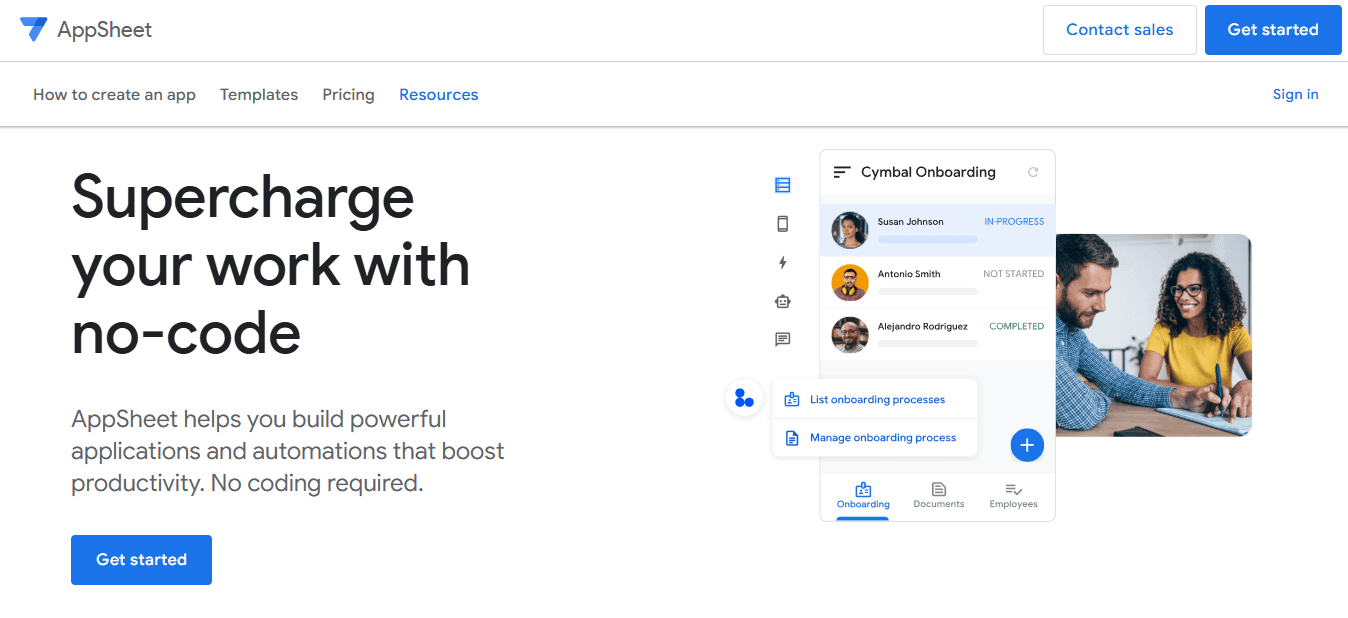Open the Pricing nav item
The height and width of the screenshot is (618, 1348).
tap(348, 95)
